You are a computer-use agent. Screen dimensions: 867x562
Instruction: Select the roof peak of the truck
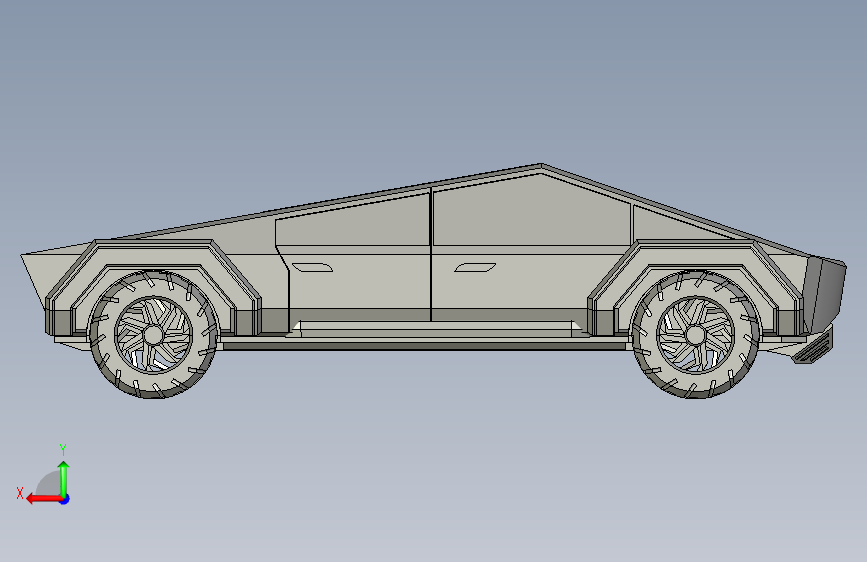[540, 165]
